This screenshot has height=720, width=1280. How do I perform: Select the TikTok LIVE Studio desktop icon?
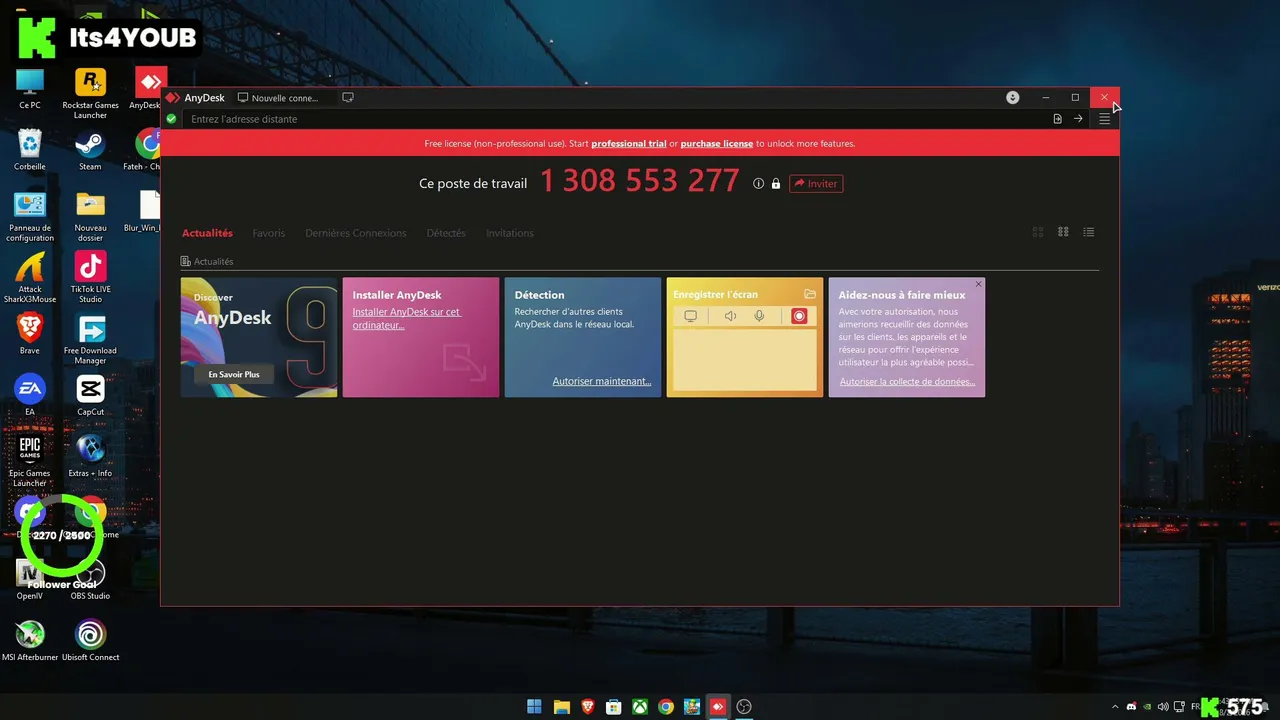(x=90, y=278)
